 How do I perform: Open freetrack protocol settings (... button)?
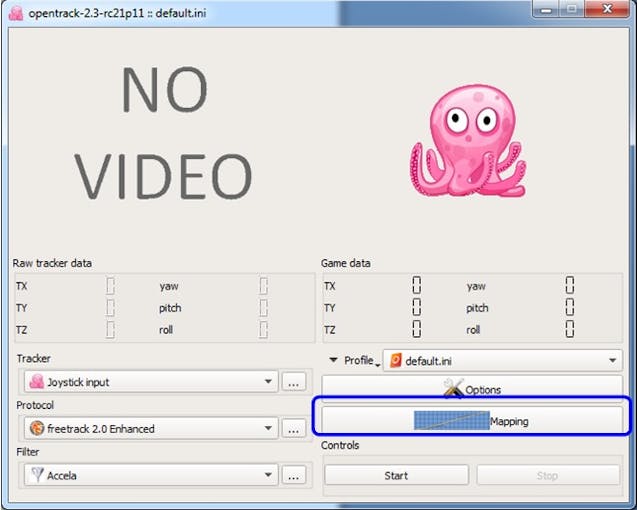[x=294, y=428]
